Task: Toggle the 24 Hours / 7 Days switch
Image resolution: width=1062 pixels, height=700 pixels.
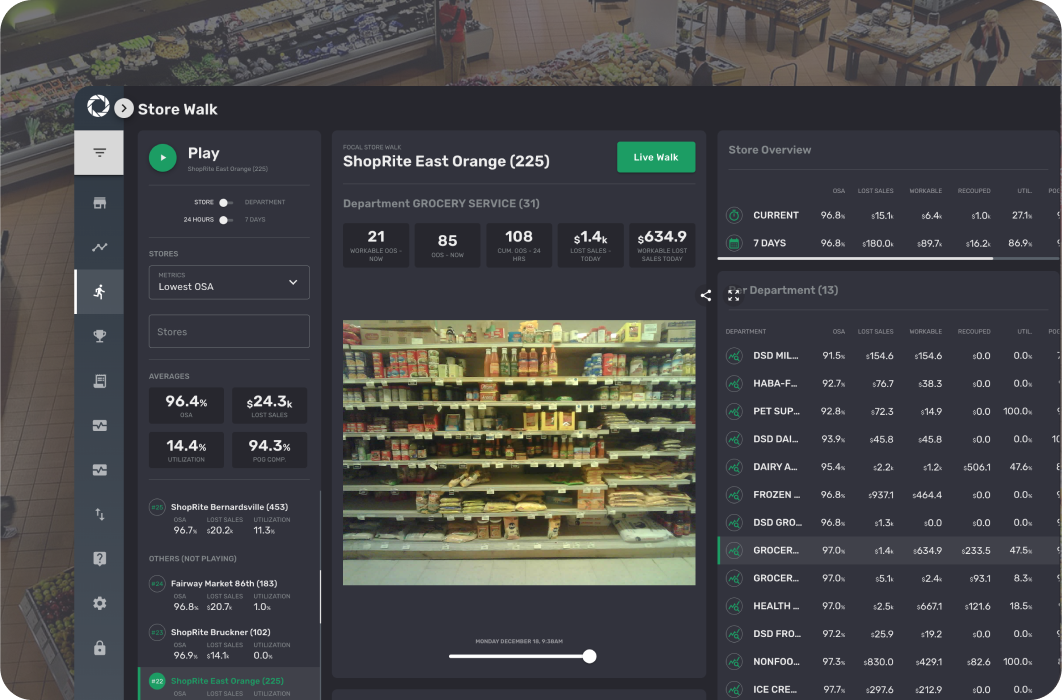Action: pos(225,220)
